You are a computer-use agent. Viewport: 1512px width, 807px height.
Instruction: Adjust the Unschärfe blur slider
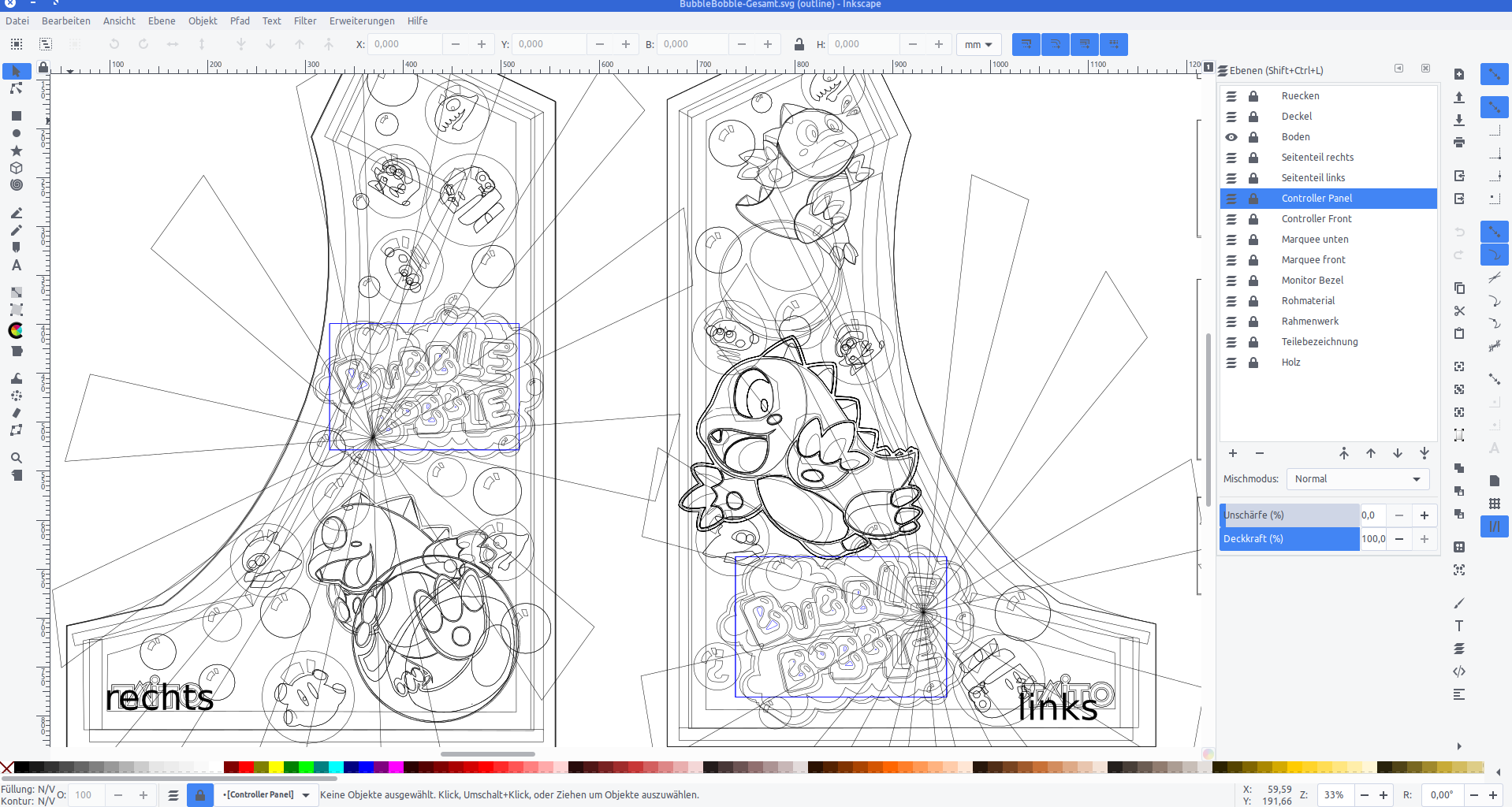tap(1290, 515)
